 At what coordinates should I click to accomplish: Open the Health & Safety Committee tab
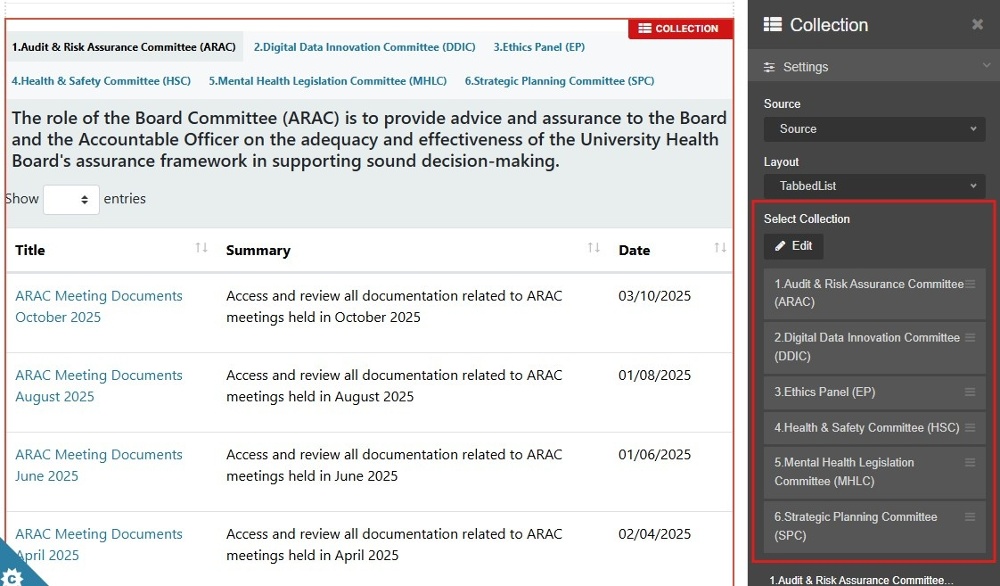coord(101,81)
